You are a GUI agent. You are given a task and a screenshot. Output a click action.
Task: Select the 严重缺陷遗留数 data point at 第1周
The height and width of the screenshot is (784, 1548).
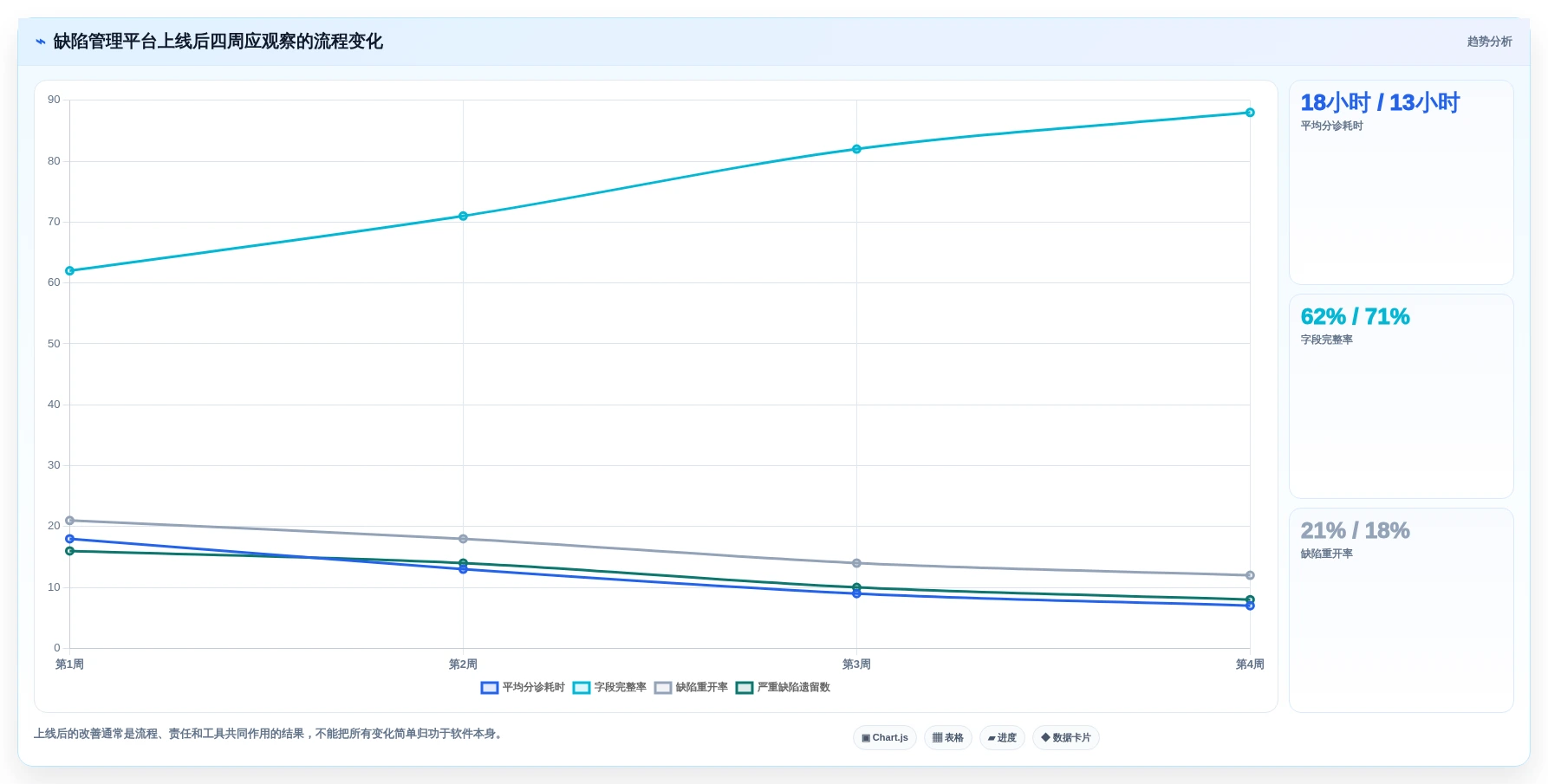click(70, 551)
